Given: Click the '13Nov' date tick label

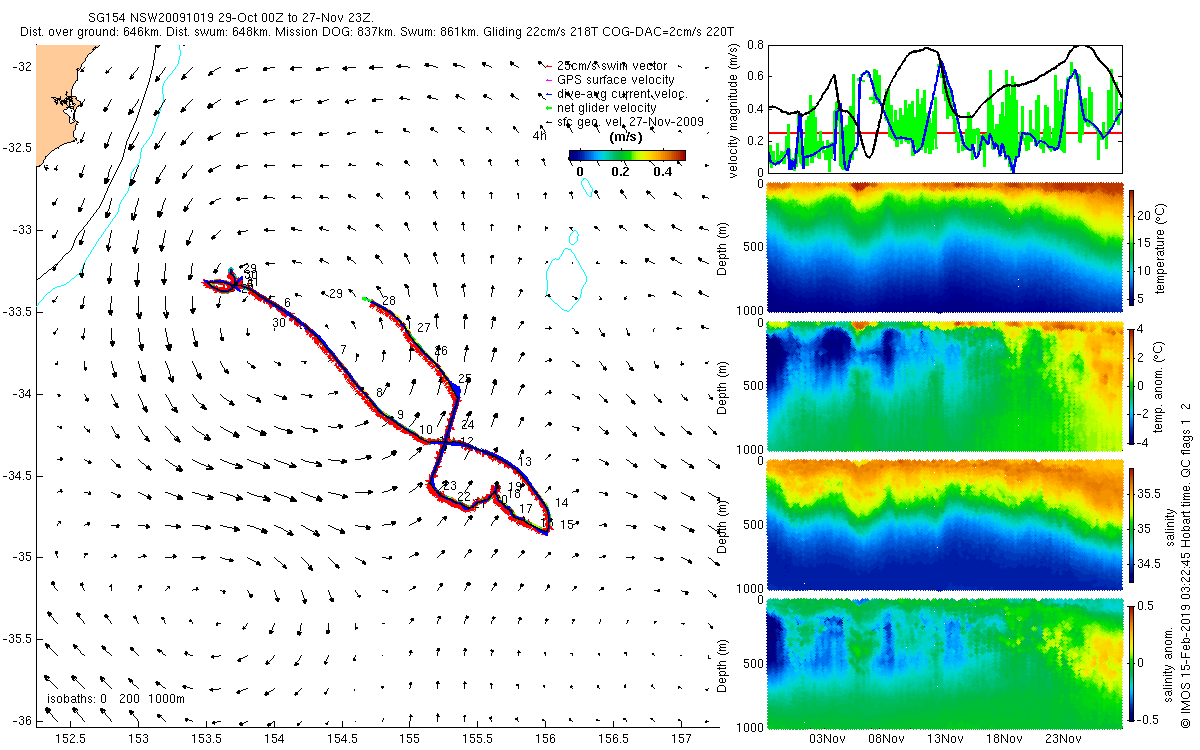Looking at the screenshot, I should coord(946,738).
